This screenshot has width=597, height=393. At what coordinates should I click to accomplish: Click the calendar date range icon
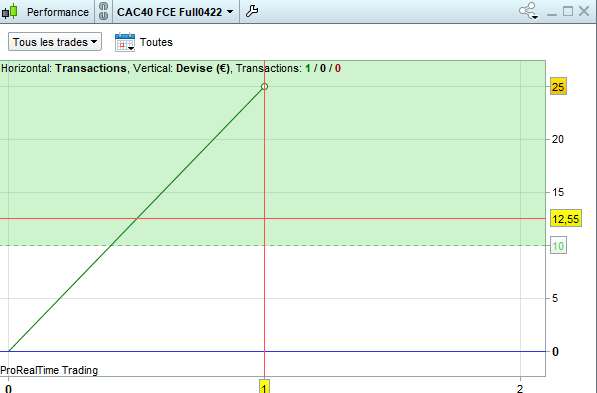[x=125, y=42]
